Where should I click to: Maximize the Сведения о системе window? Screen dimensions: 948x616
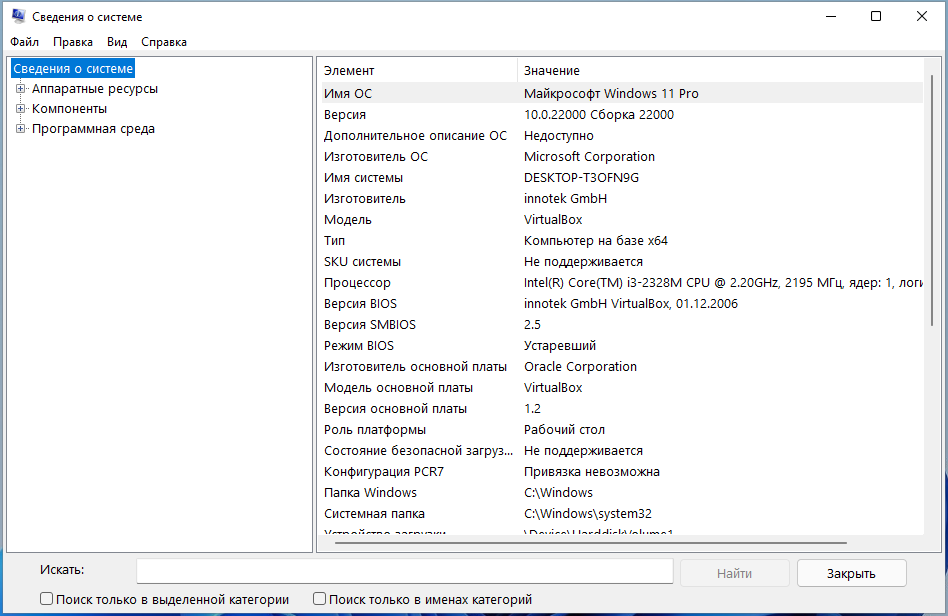click(x=876, y=16)
